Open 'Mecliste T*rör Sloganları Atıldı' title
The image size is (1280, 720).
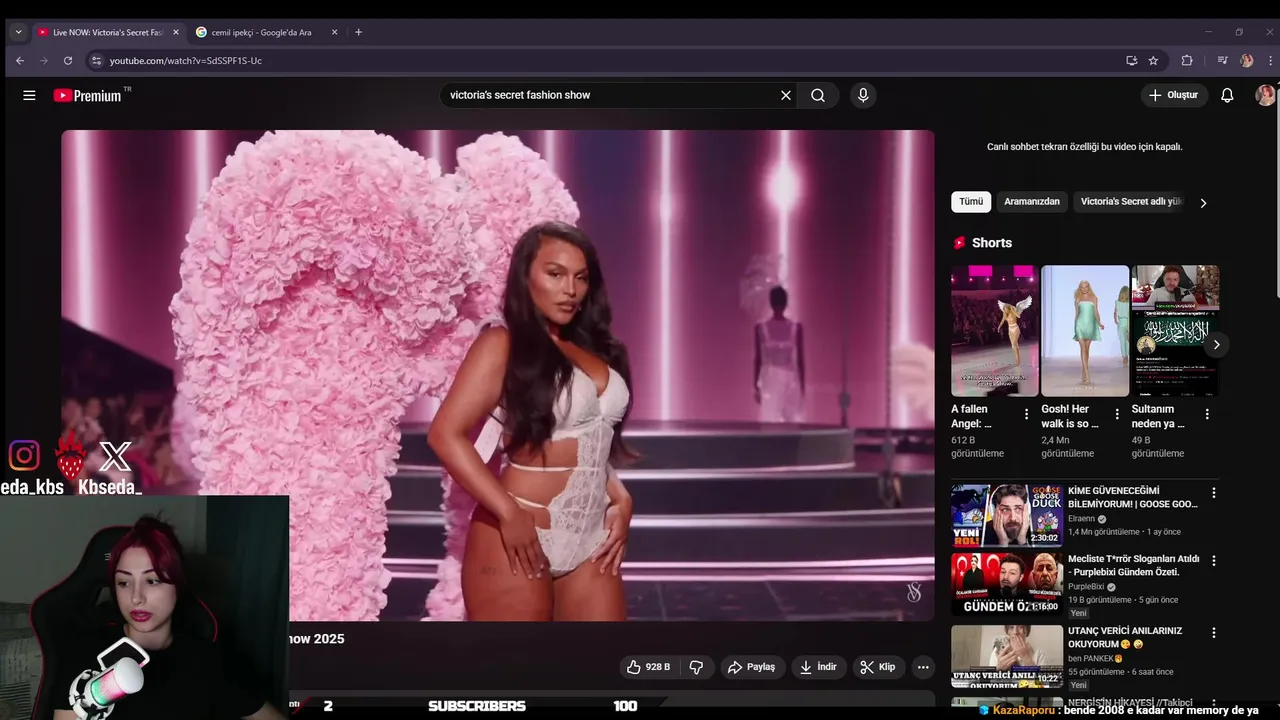tap(1133, 566)
